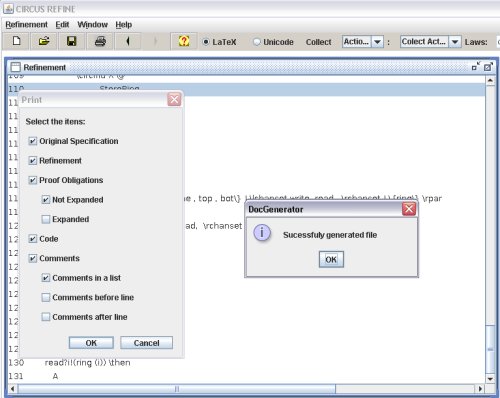Enable the Expanded checkbox
Viewport: 500px width, 398px height.
tap(46, 219)
